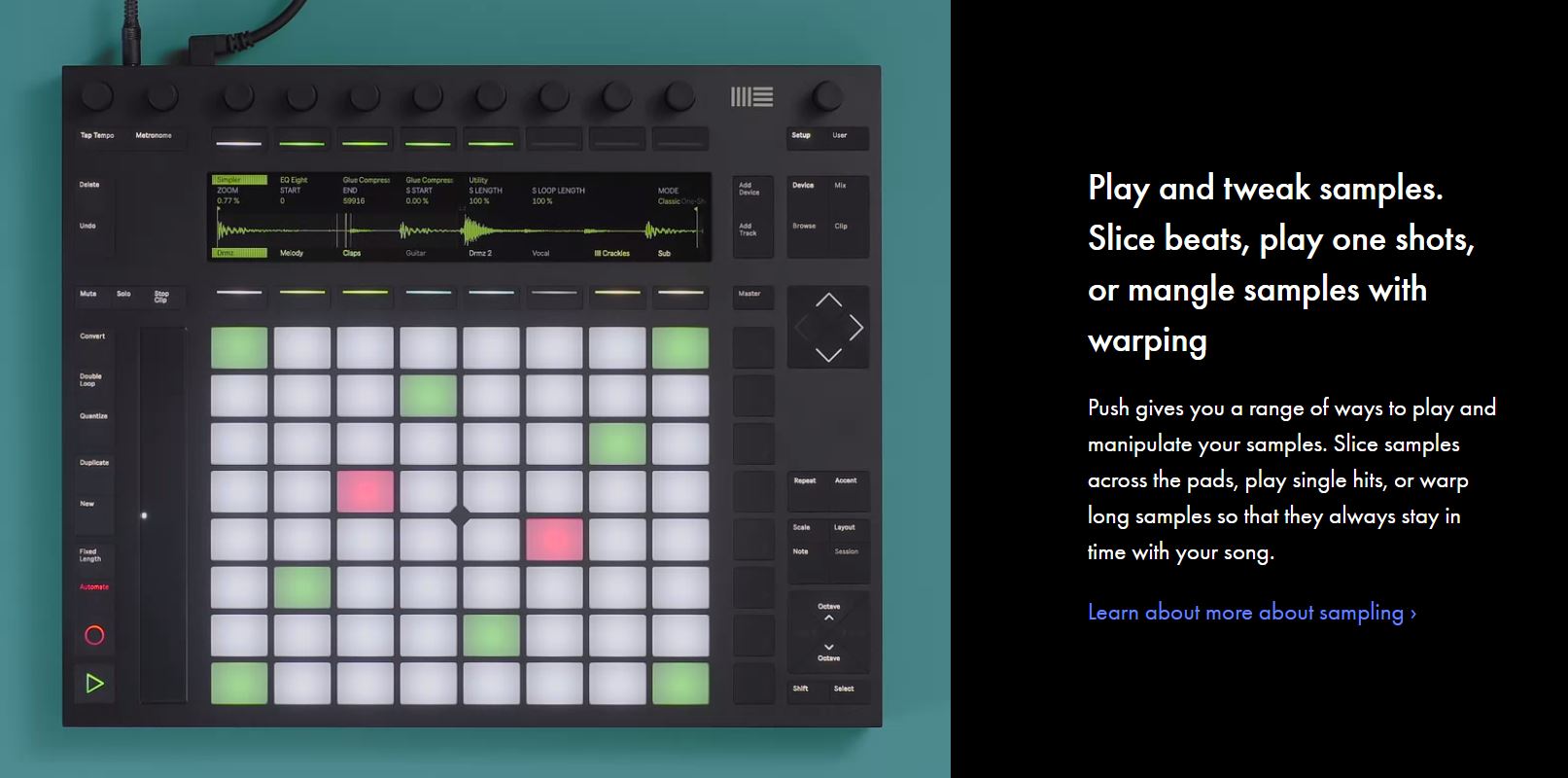Toggle the Metronome button
Image resolution: width=1568 pixels, height=778 pixels.
pyautogui.click(x=154, y=135)
